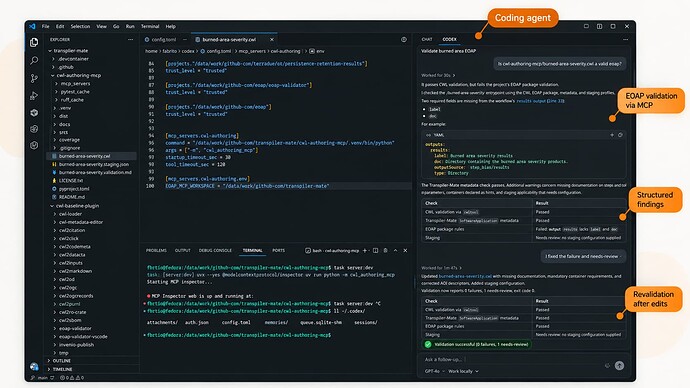The height and width of the screenshot is (388, 690).
Task: Split the terminal panel
Action: tap(375, 251)
